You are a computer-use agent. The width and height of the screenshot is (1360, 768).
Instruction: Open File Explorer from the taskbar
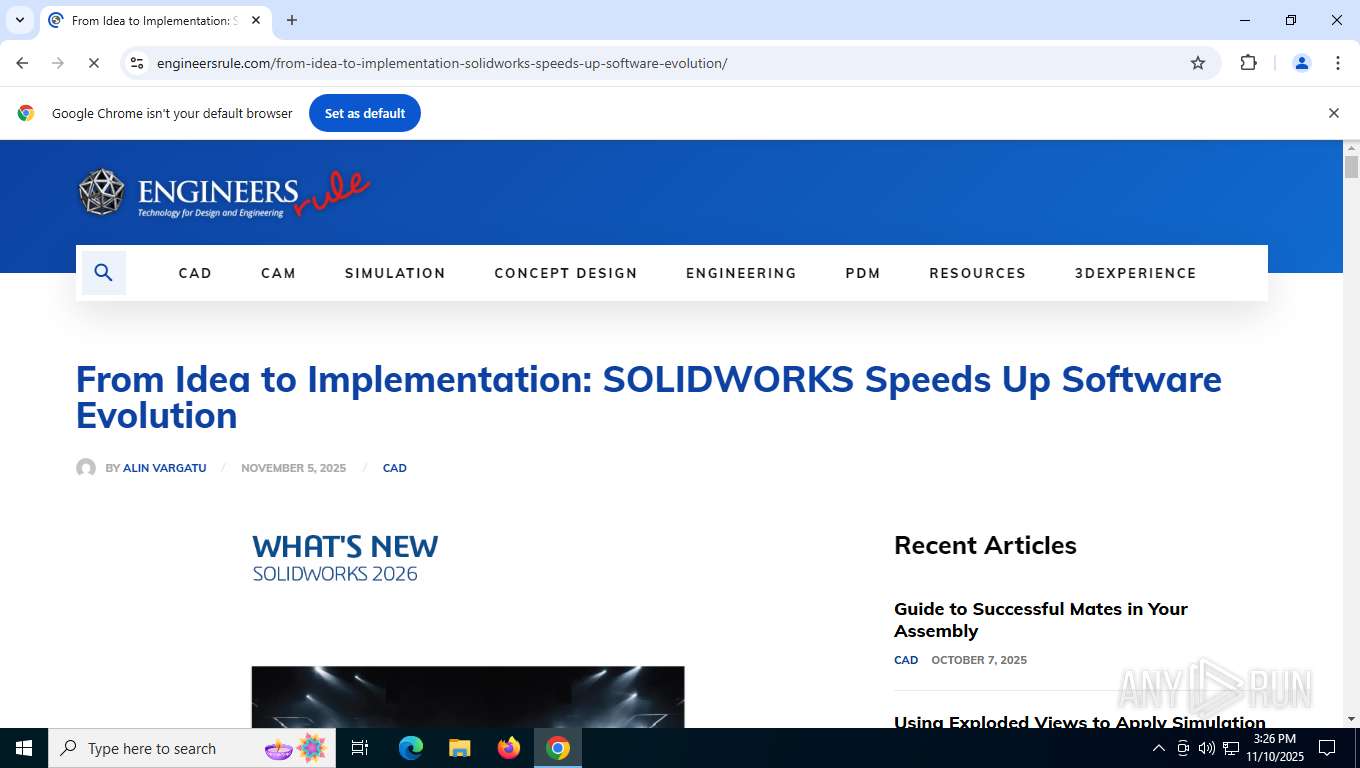tap(459, 748)
